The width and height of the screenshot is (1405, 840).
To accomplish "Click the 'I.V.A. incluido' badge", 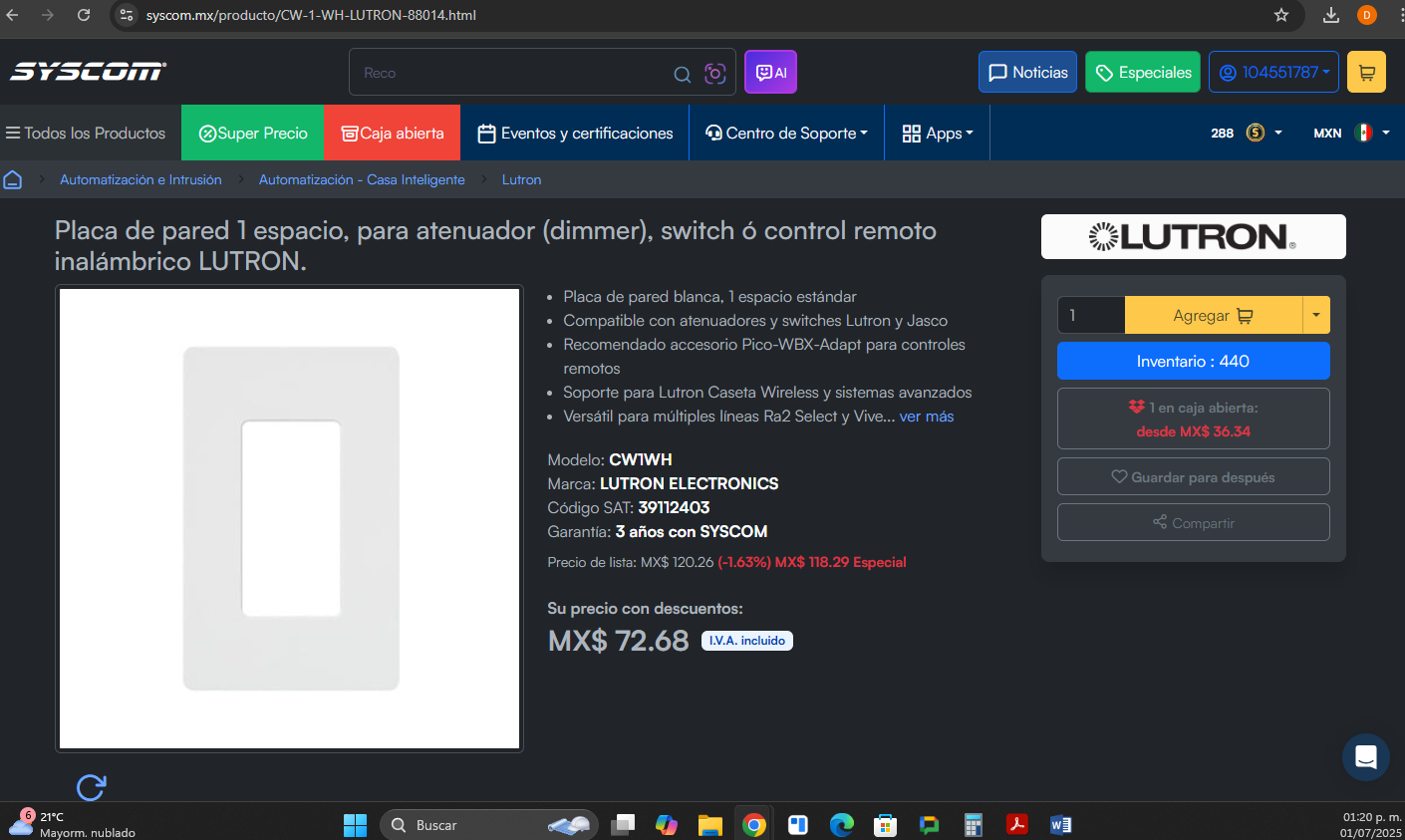I will pyautogui.click(x=747, y=641).
